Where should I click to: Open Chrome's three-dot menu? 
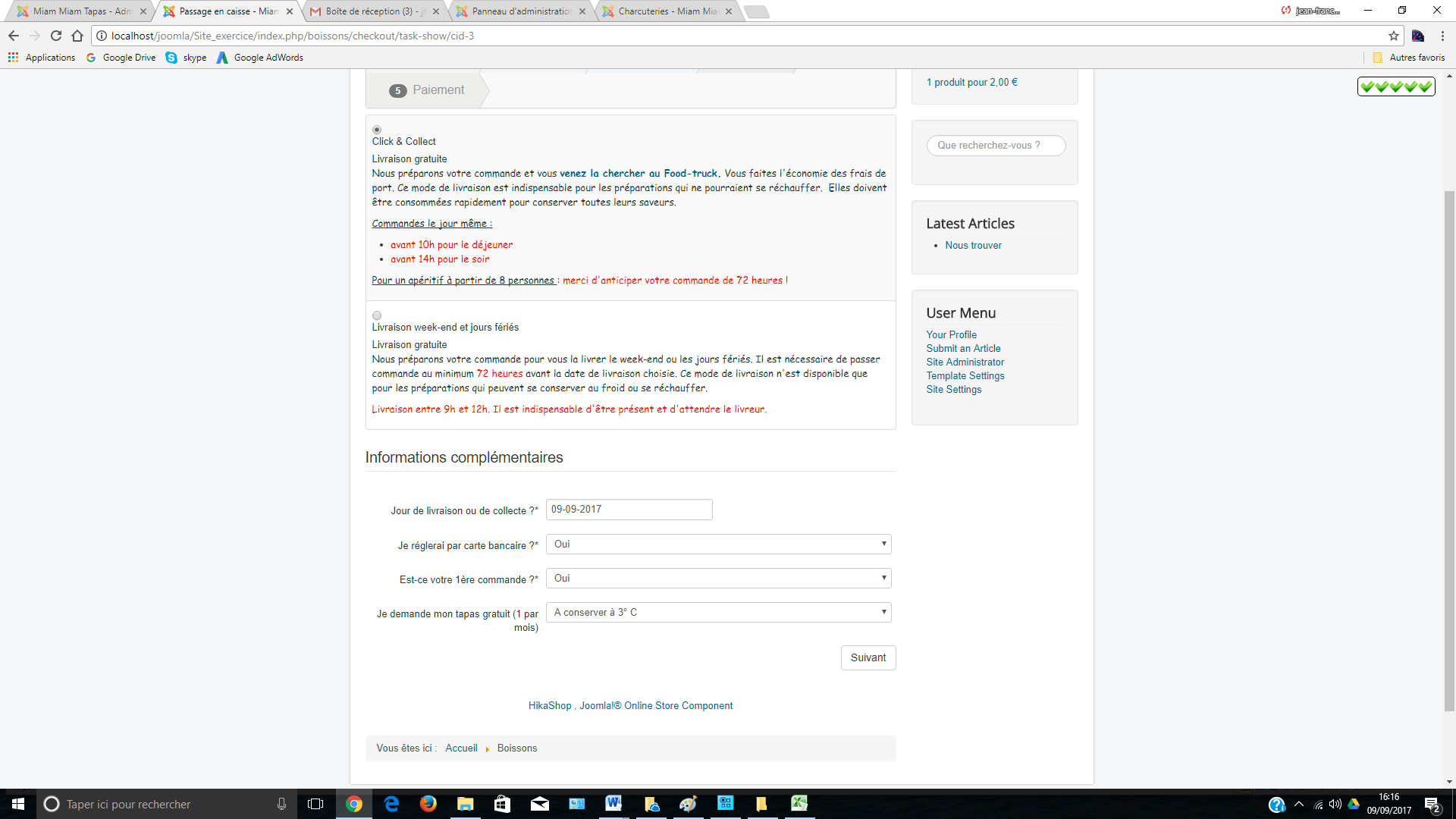(1442, 36)
